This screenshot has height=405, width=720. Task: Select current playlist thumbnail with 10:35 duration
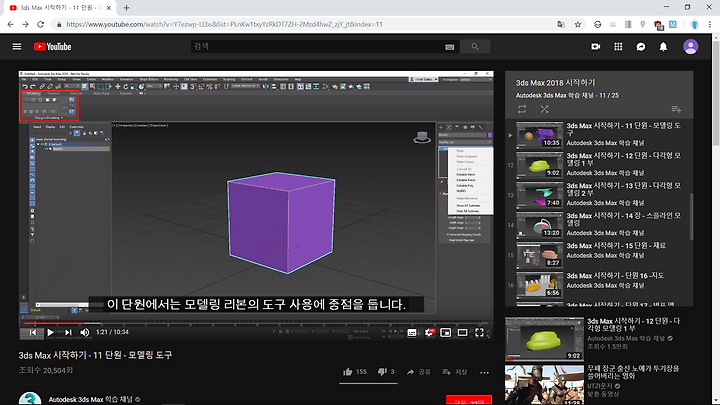(x=539, y=135)
